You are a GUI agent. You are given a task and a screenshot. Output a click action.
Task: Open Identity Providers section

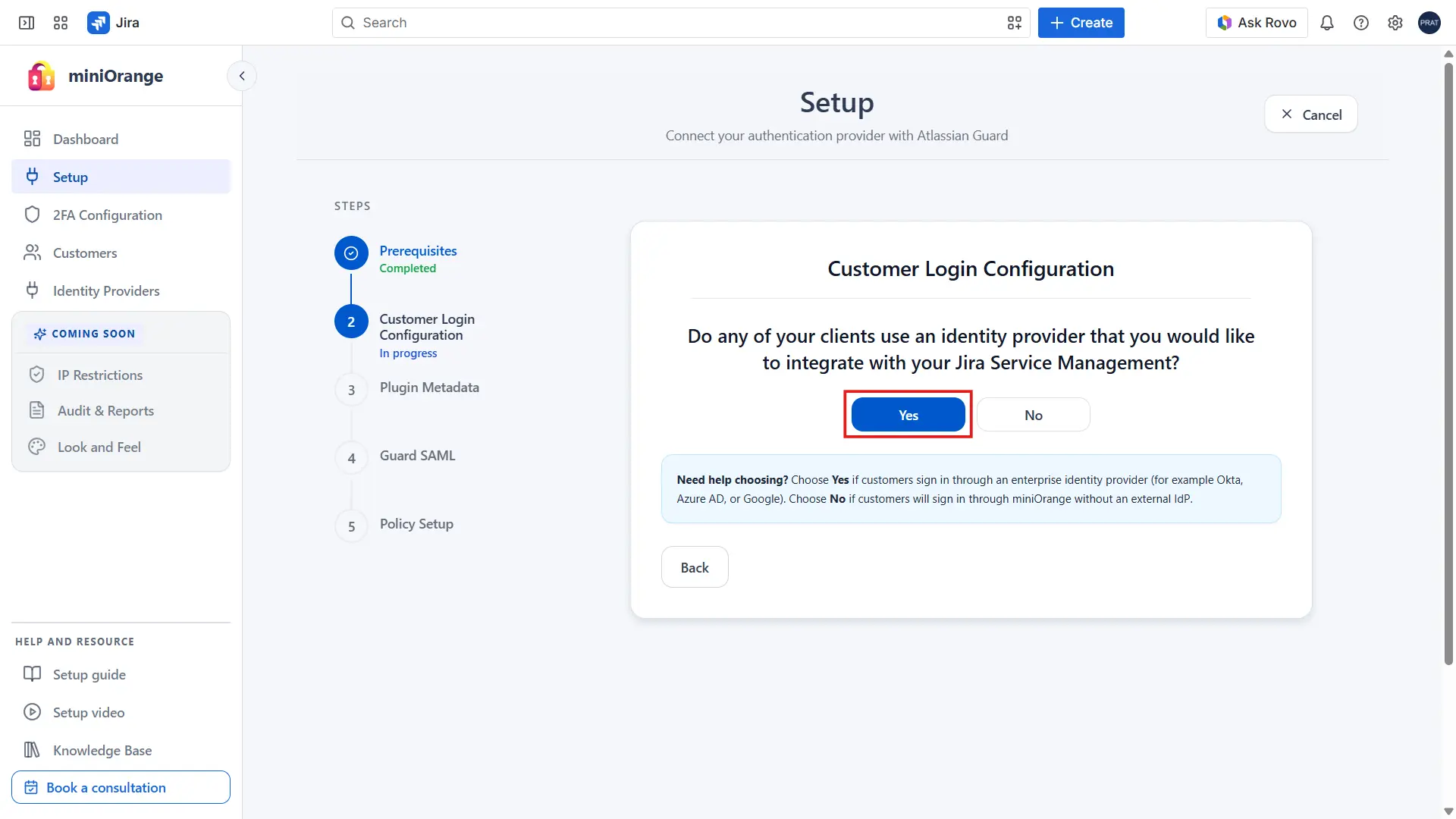[x=121, y=290]
